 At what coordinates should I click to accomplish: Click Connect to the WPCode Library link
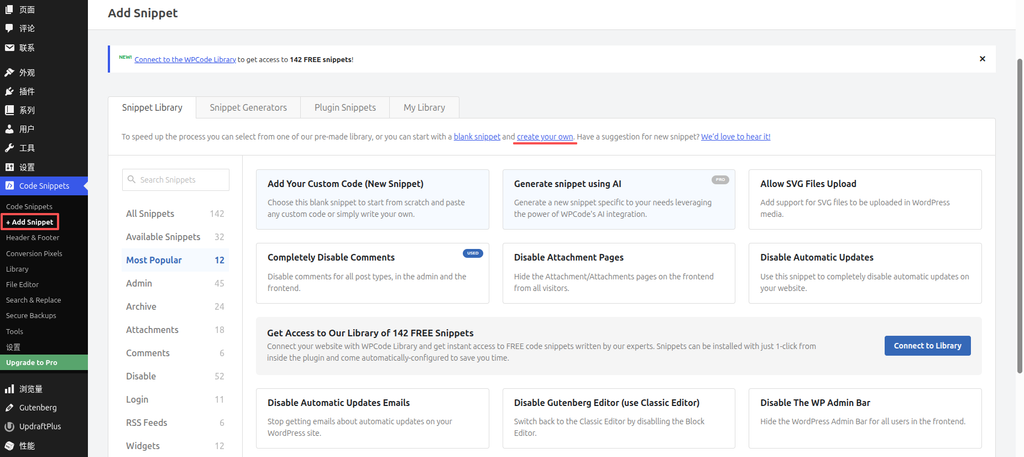pos(185,59)
